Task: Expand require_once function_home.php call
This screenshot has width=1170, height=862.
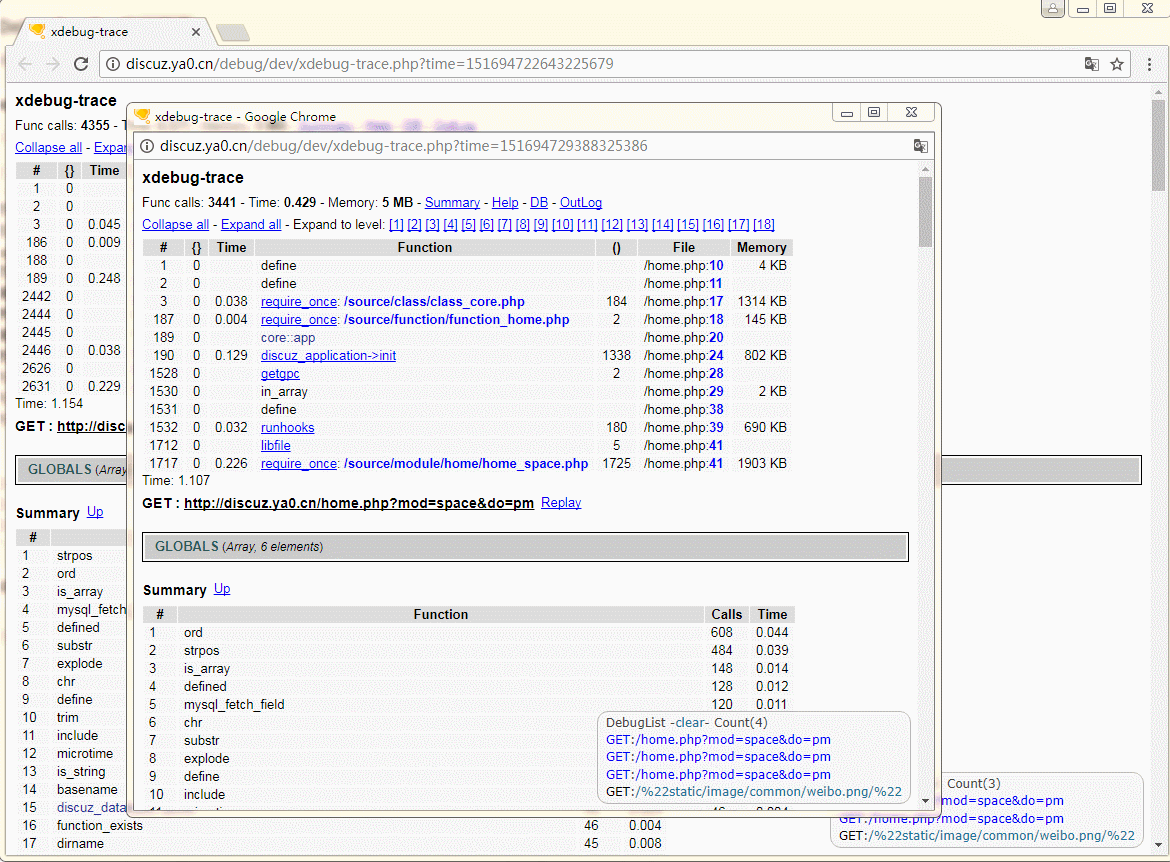Action: tap(415, 319)
